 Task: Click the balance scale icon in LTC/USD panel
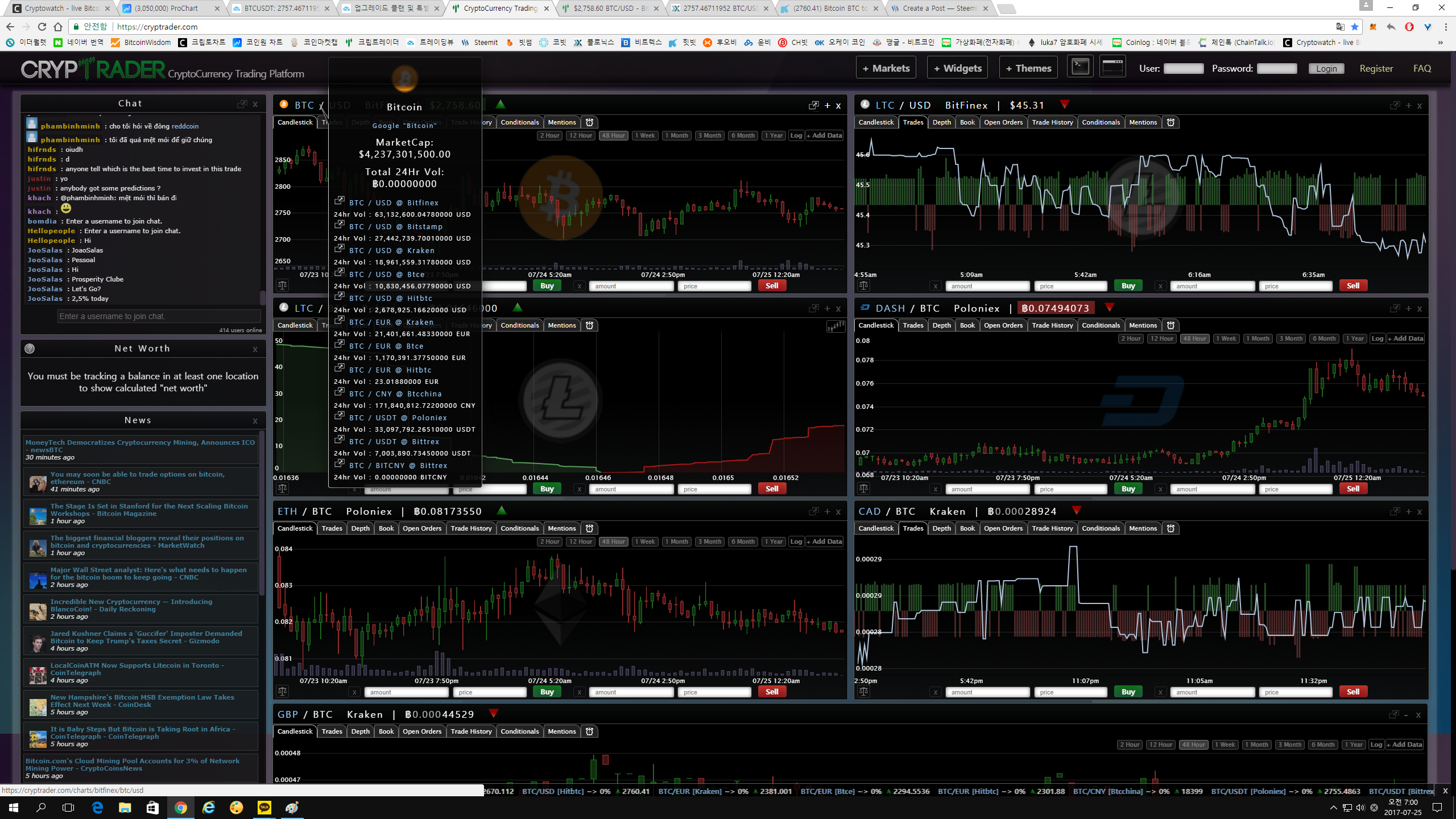point(863,286)
